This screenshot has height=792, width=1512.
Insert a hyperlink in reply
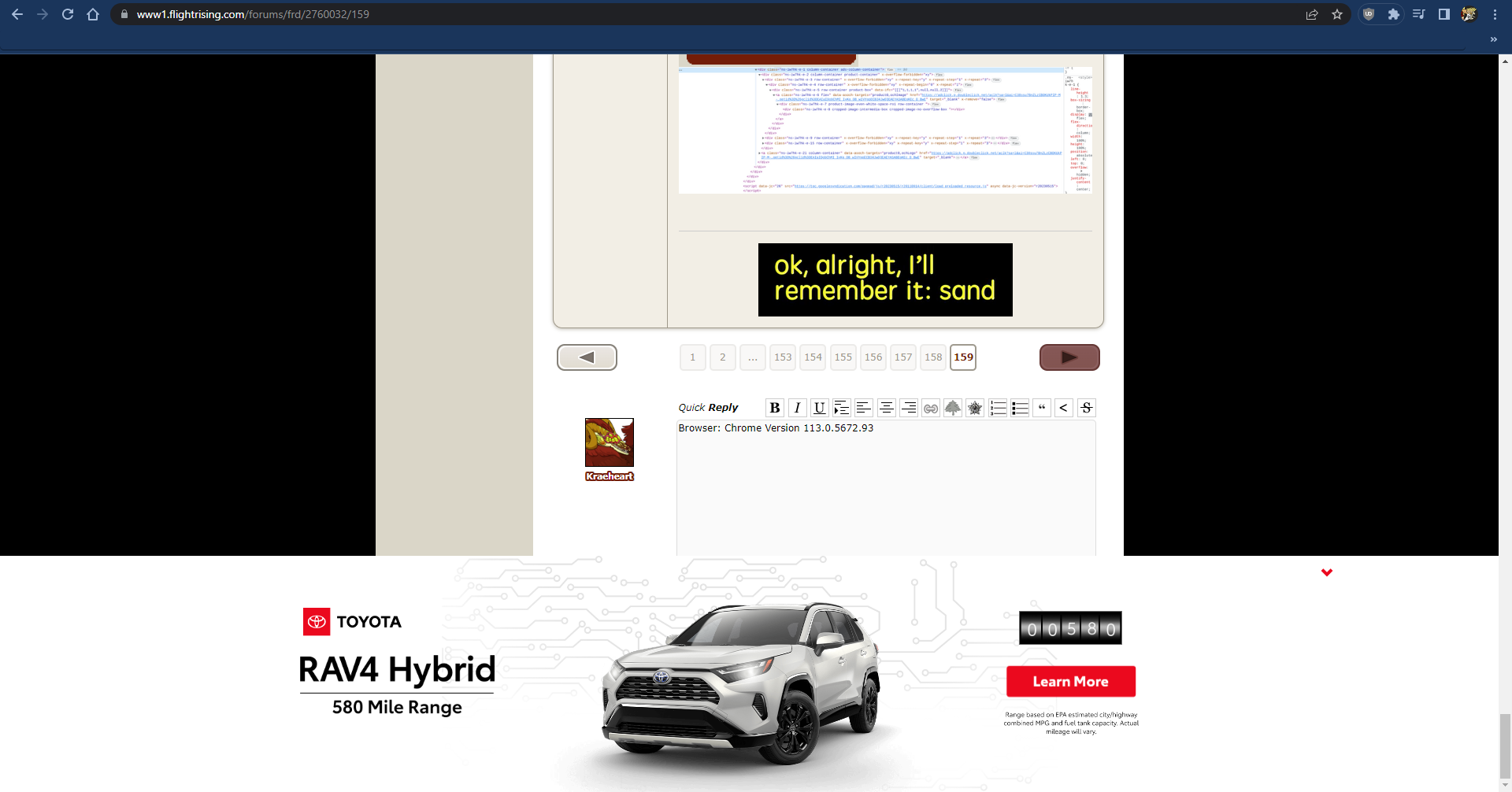[x=931, y=408]
